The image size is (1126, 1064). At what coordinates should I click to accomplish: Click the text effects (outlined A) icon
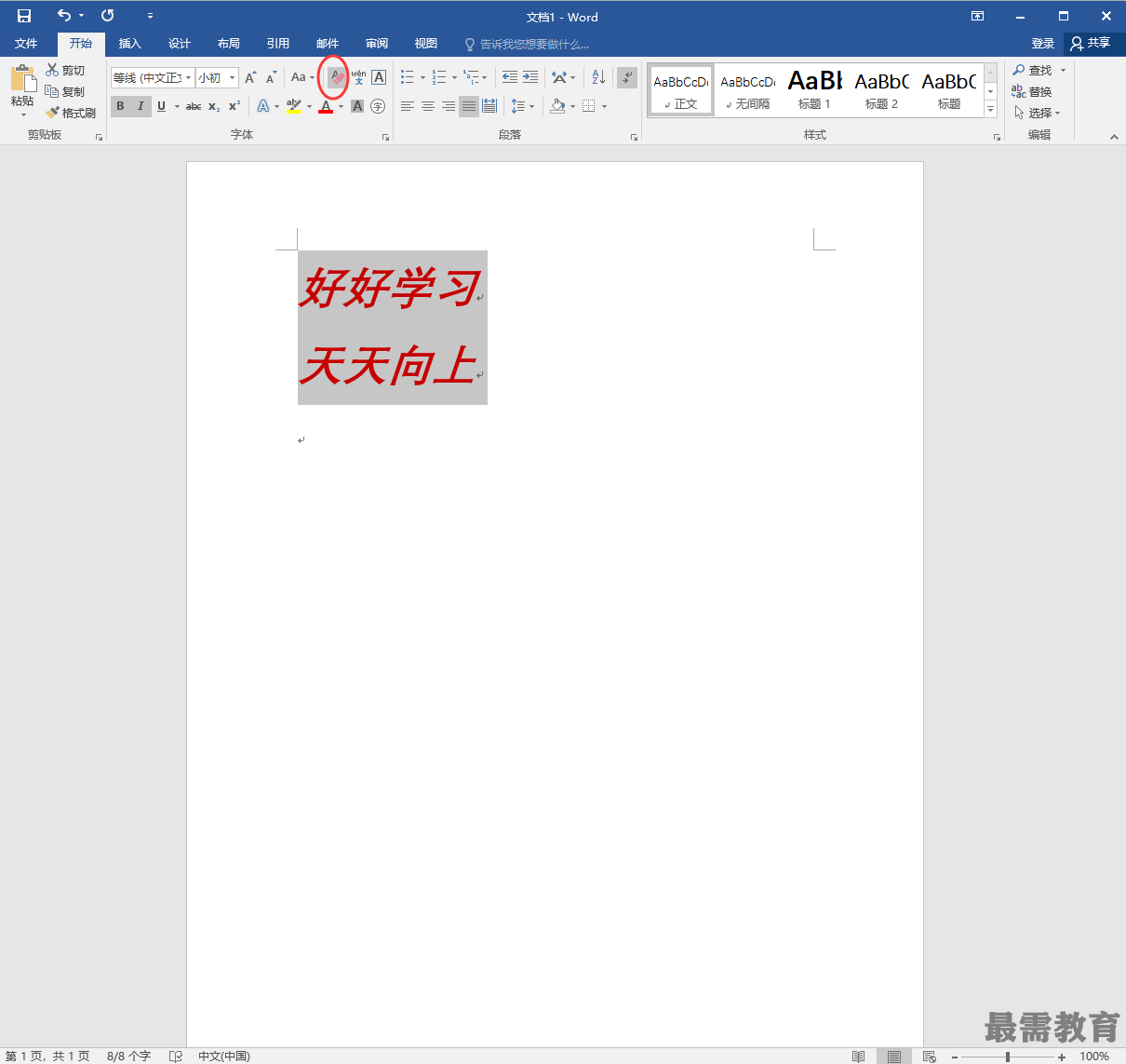pos(263,106)
